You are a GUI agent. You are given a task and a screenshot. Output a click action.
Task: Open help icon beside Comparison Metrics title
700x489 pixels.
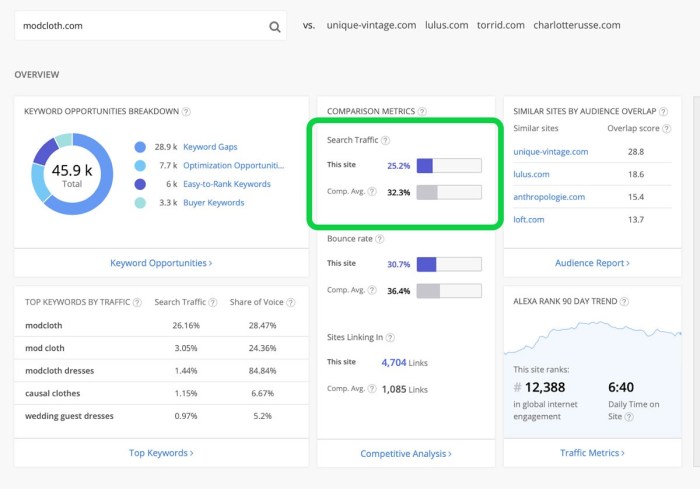[422, 112]
